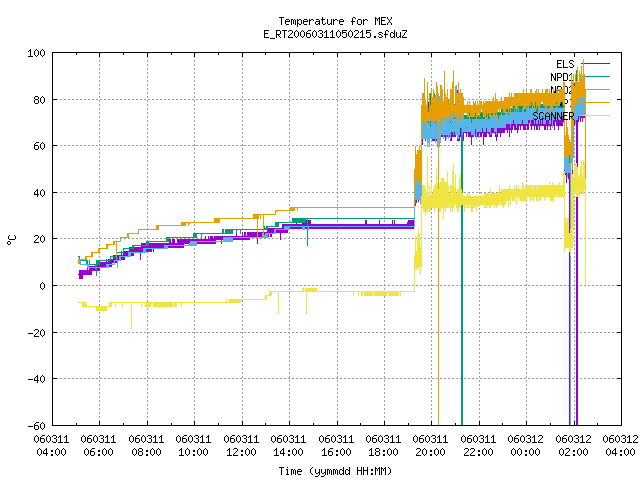Screen dimensions: 640x480
Task: Click the x-axis tick "060311 18:00"
Action: point(383,446)
